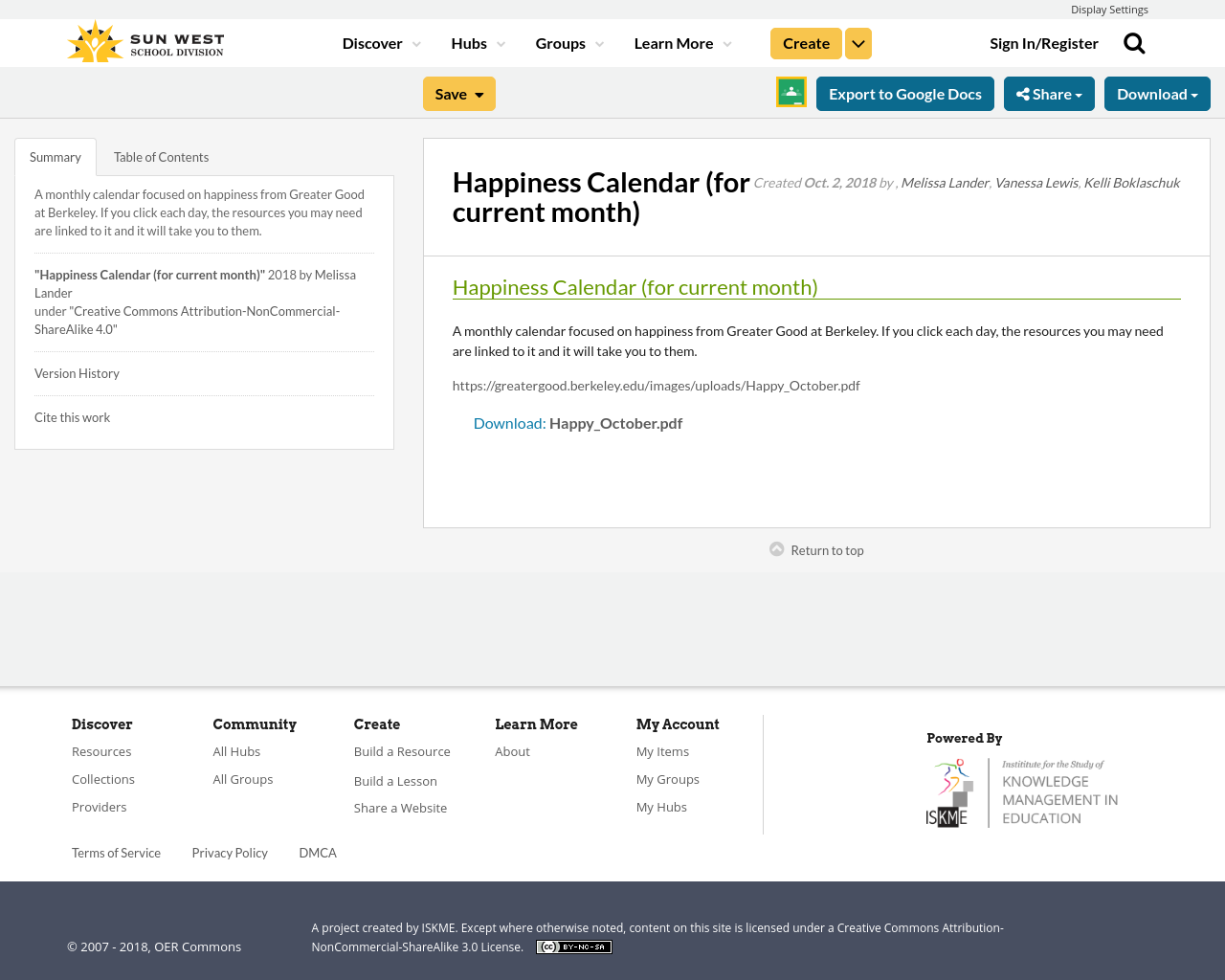Click the Creative Commons license badge

point(573,946)
